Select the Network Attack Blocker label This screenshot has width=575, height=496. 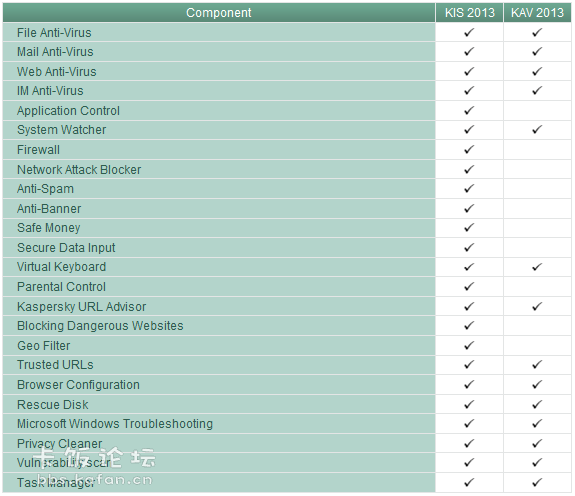(79, 169)
